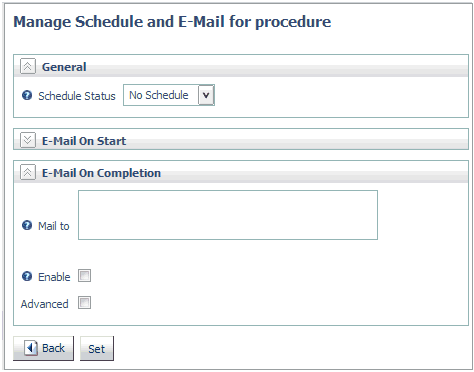Click help icon next to Mail to
Image resolution: width=474 pixels, height=372 pixels.
[x=27, y=226]
